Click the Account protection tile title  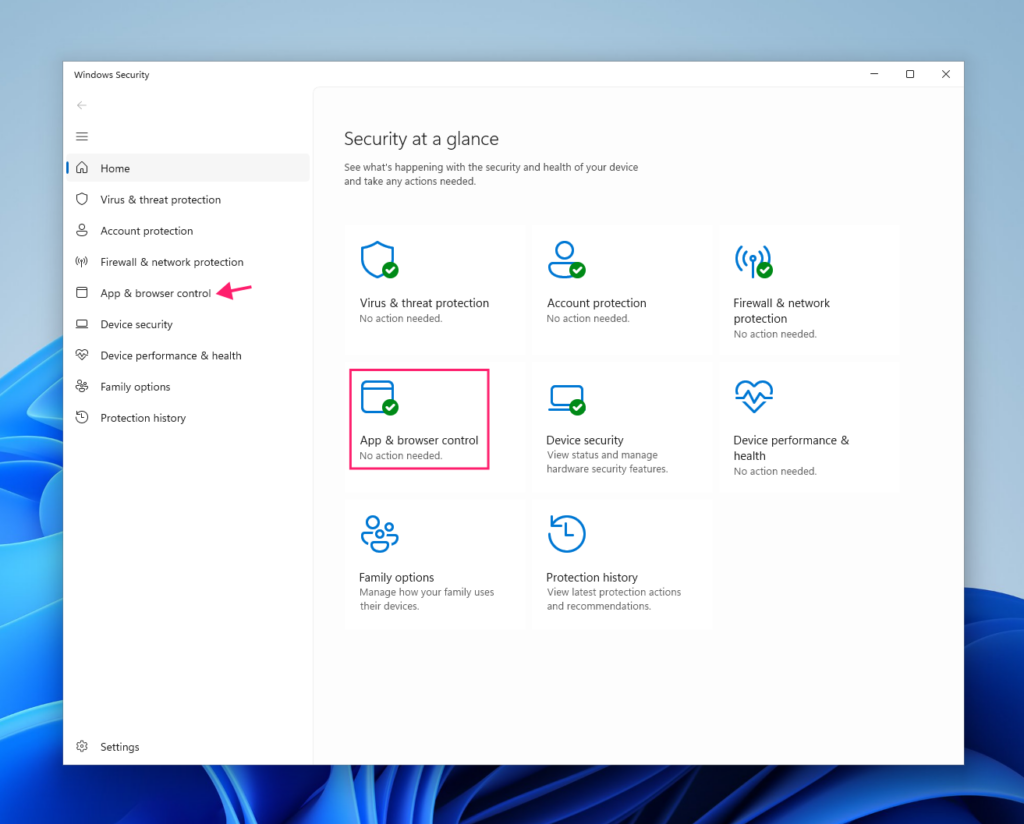coord(596,303)
